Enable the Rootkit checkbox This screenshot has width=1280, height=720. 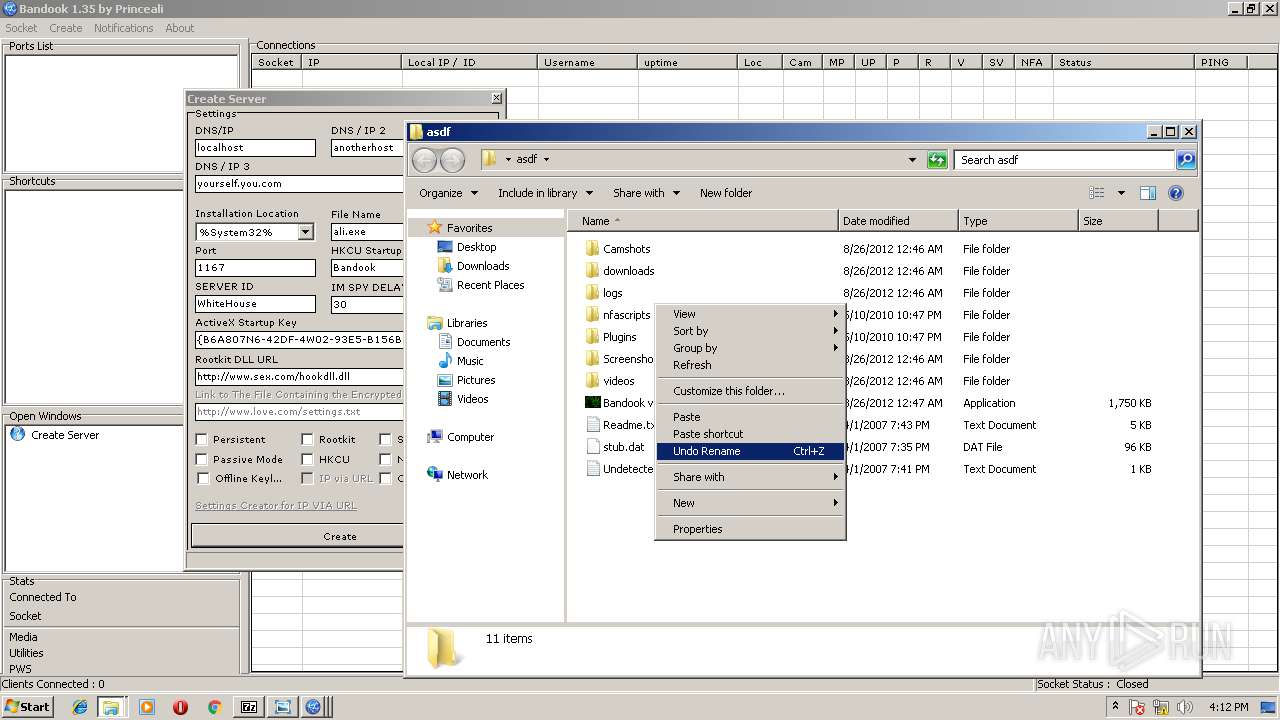coord(307,439)
